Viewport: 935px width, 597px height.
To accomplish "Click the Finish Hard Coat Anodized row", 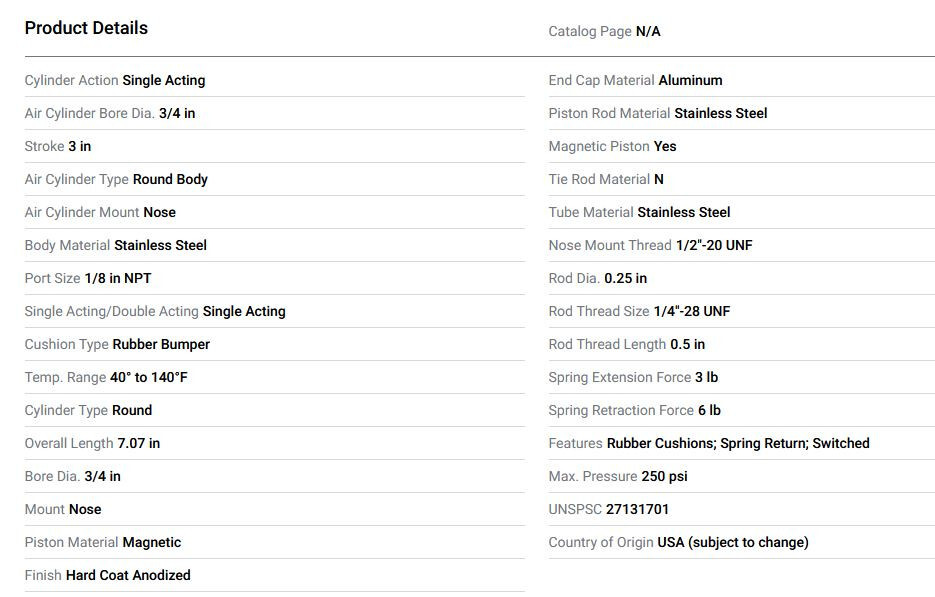I will point(107,575).
